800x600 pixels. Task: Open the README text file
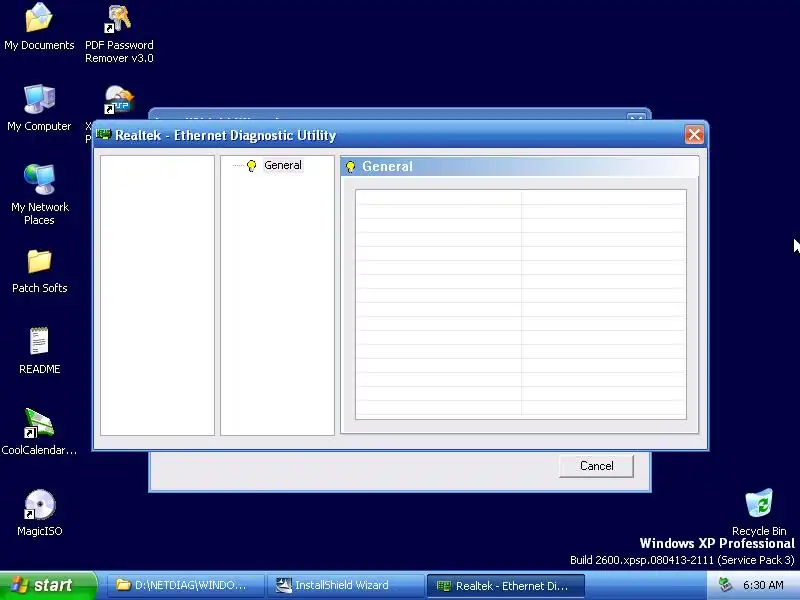tap(39, 351)
